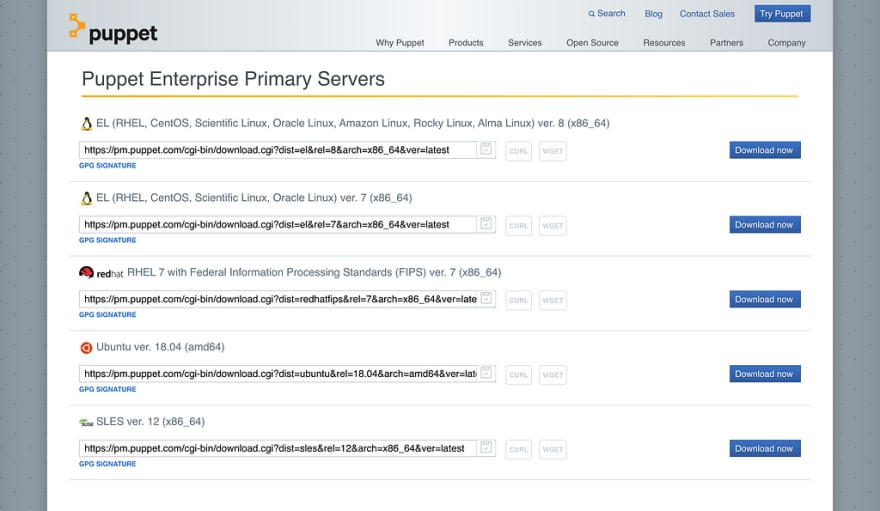Open GPG Signature for EL ver. 7

point(108,240)
